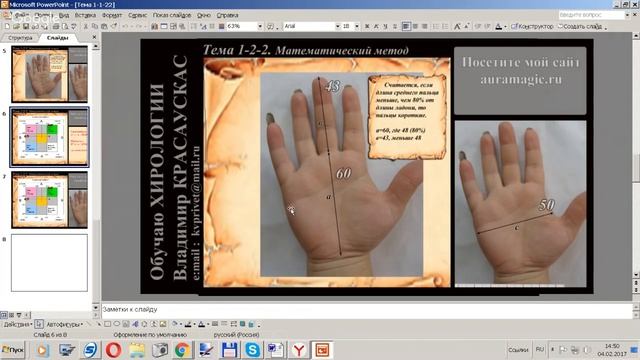Click the Copy toolbar icon
This screenshot has height=360, width=640.
[95, 26]
